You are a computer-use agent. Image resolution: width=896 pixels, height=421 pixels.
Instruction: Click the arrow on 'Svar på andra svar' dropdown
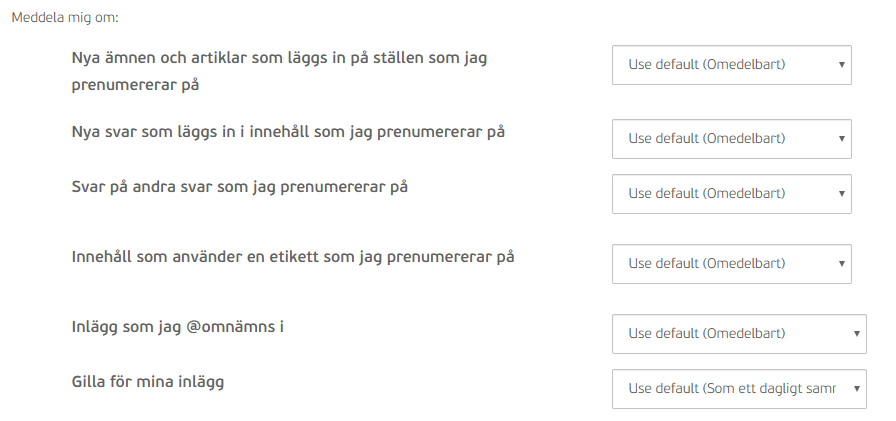(839, 193)
